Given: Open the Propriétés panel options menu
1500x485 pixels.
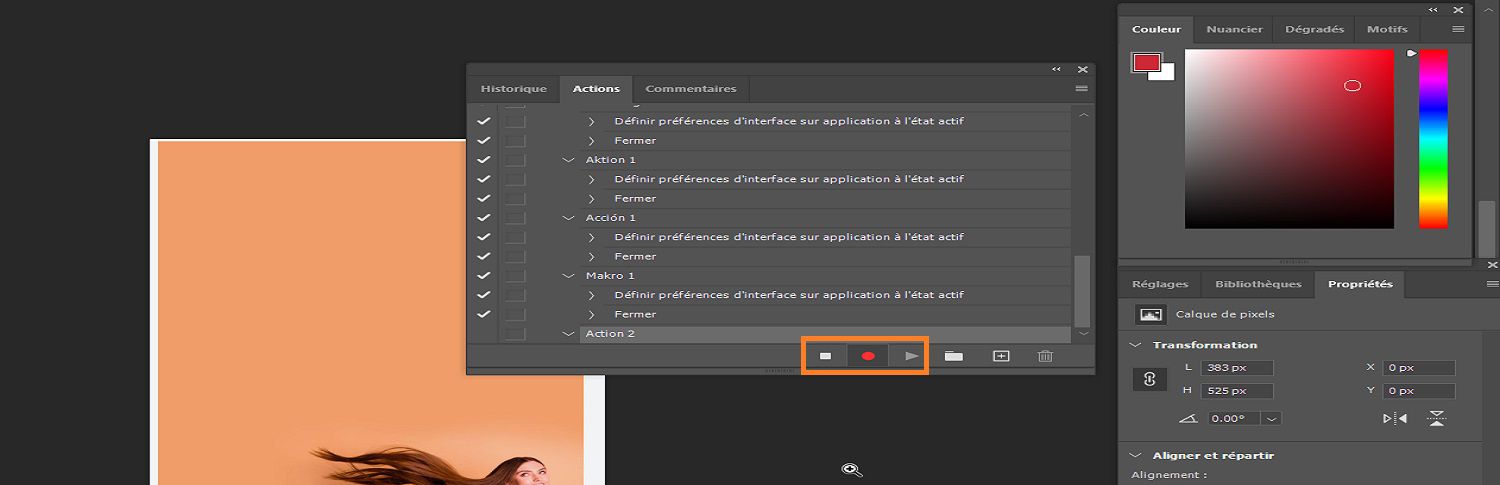Looking at the screenshot, I should coord(1492,284).
